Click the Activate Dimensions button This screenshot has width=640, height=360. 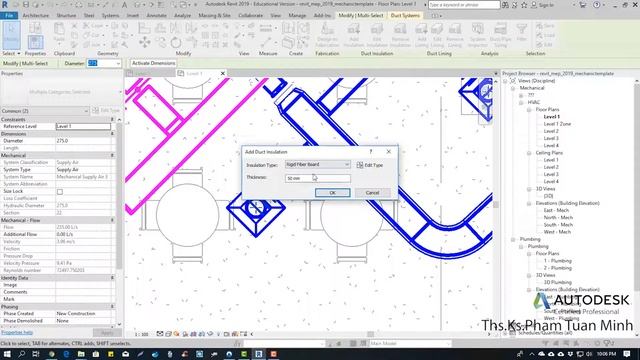(x=153, y=63)
